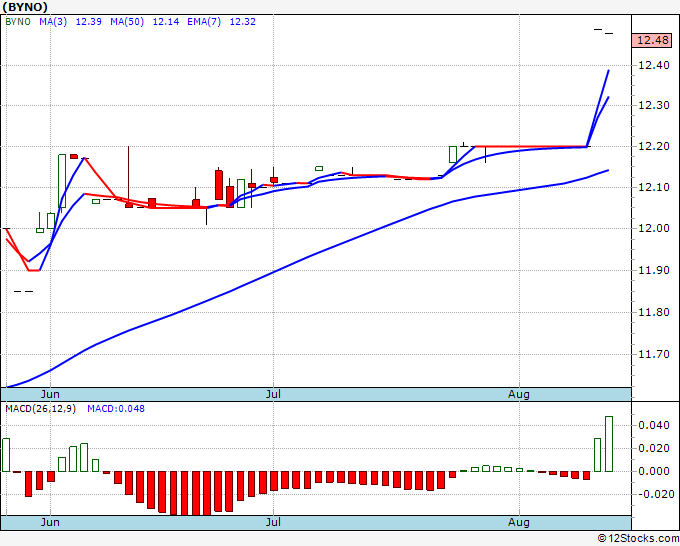
Task: Click Jul on the MACD panel date axis
Action: click(273, 522)
